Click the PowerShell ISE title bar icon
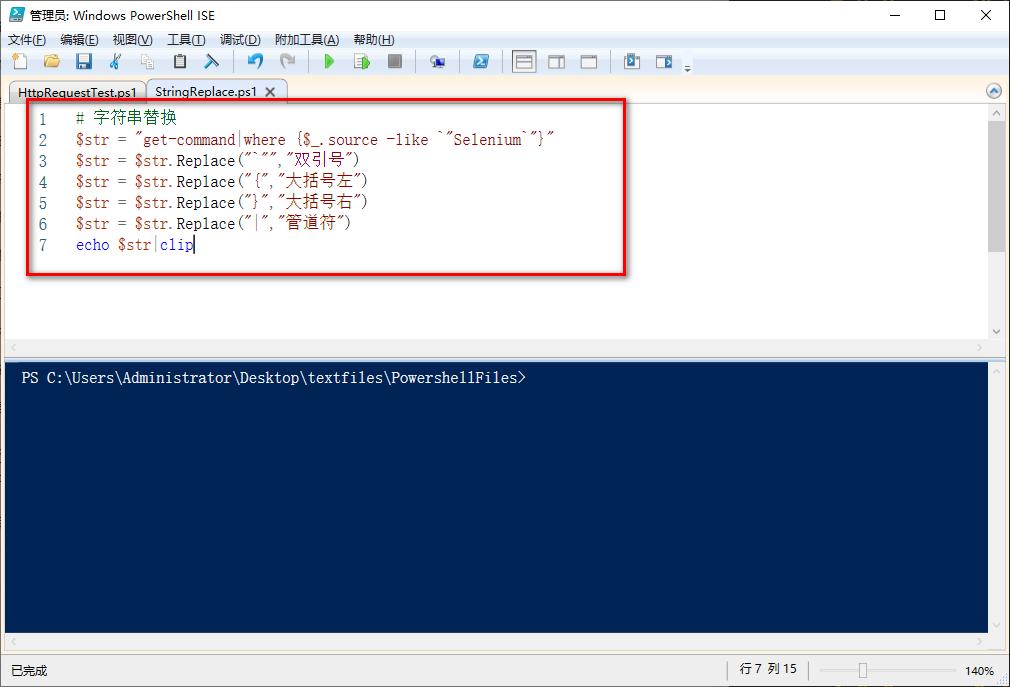This screenshot has height=687, width=1010. pos(17,15)
